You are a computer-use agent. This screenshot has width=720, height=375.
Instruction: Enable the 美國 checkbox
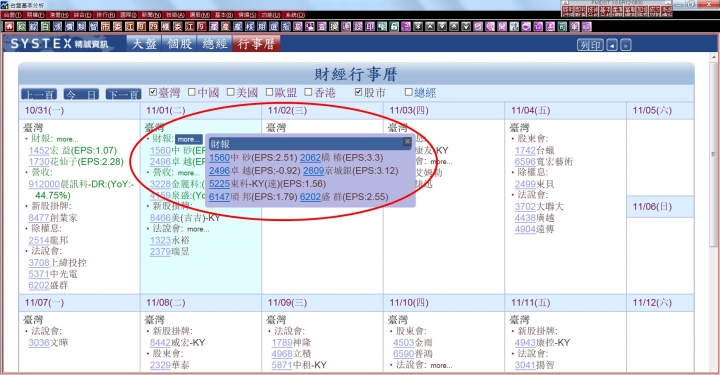coord(231,92)
